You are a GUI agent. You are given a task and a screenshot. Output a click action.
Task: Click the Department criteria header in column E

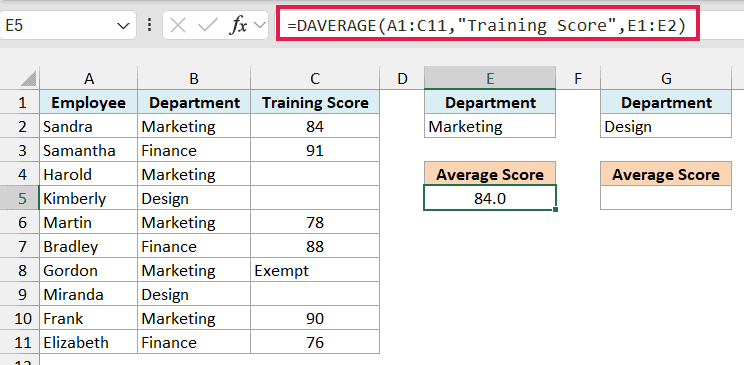click(x=490, y=102)
